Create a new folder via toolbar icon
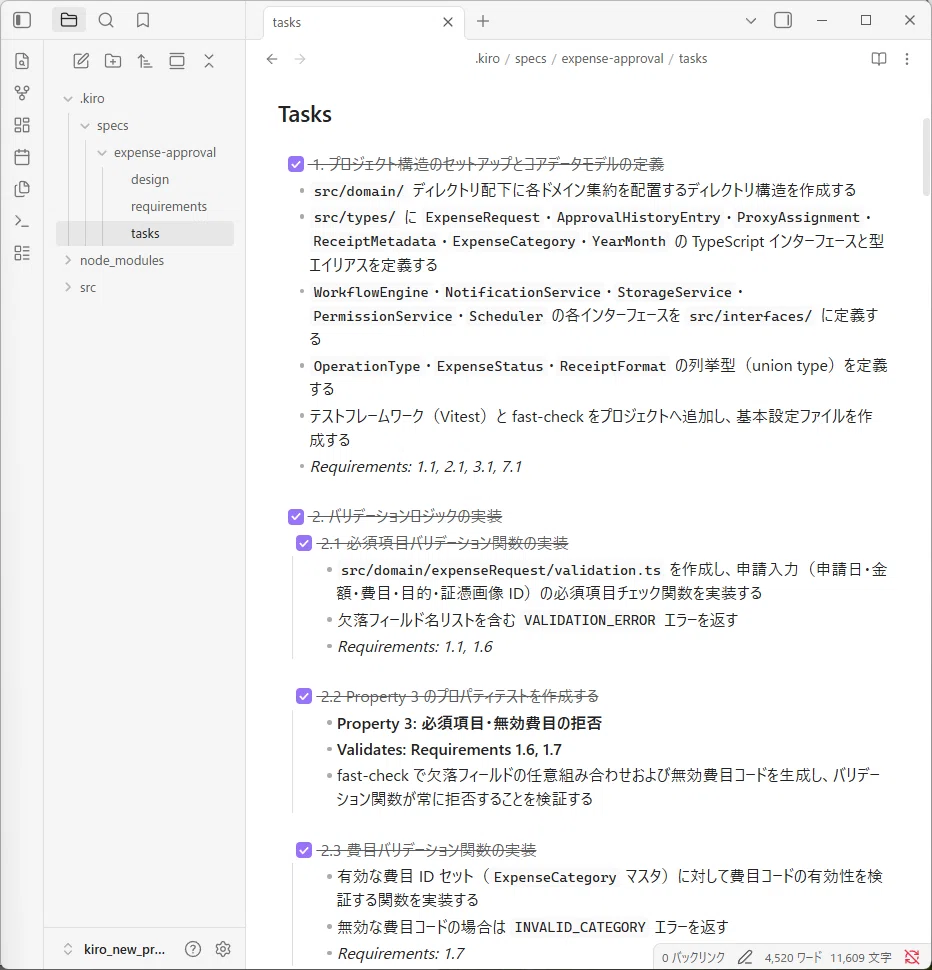932x970 pixels. (x=113, y=61)
